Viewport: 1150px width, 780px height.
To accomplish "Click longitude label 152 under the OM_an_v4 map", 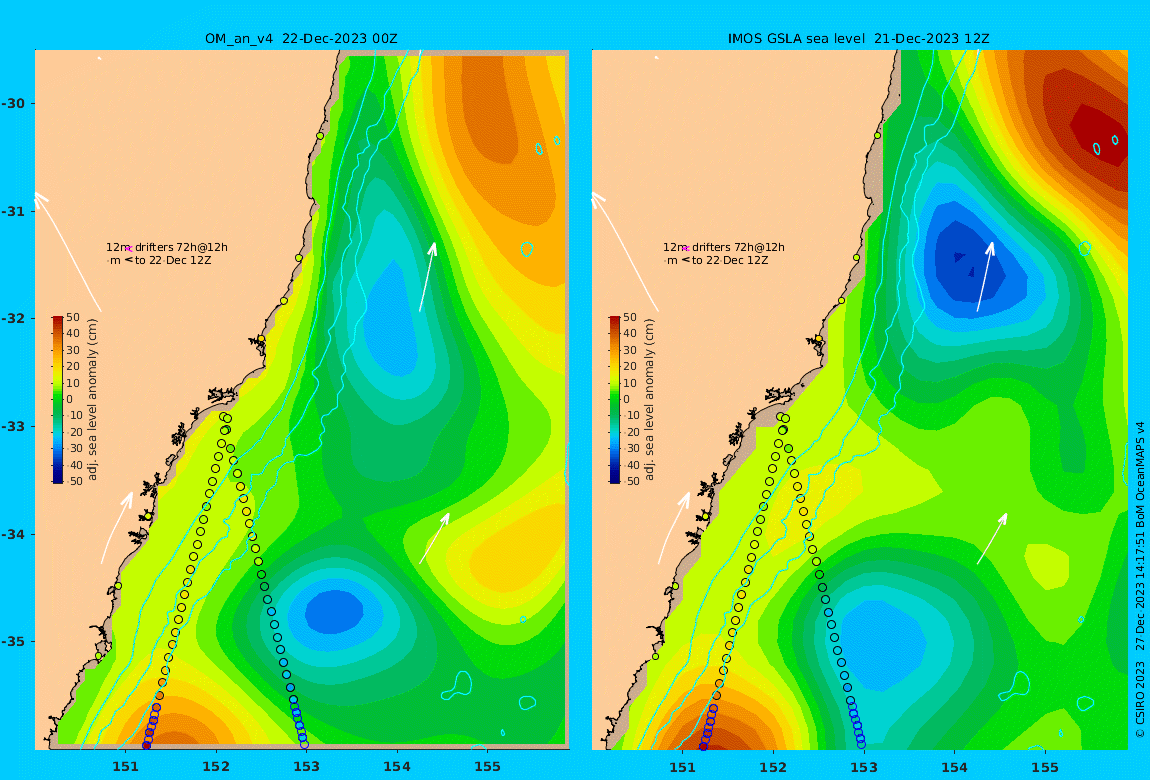I will (x=216, y=767).
